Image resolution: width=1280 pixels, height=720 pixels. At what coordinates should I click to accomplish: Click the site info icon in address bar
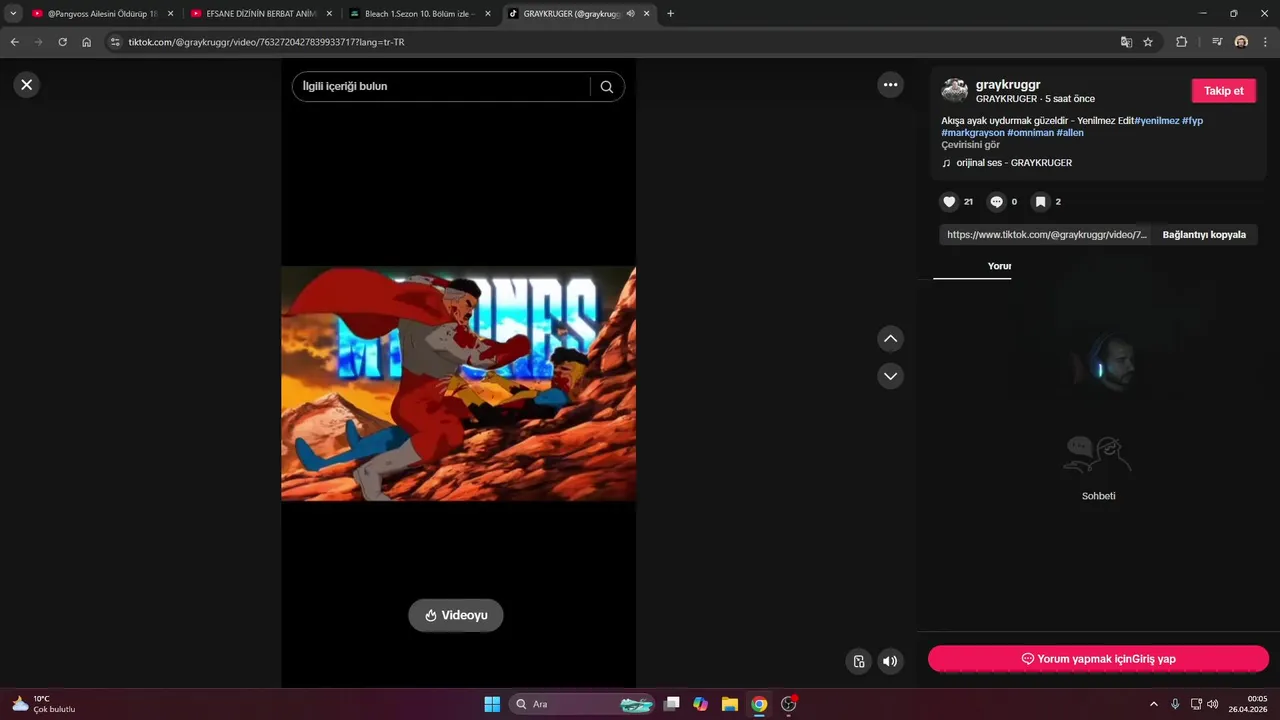[x=115, y=42]
